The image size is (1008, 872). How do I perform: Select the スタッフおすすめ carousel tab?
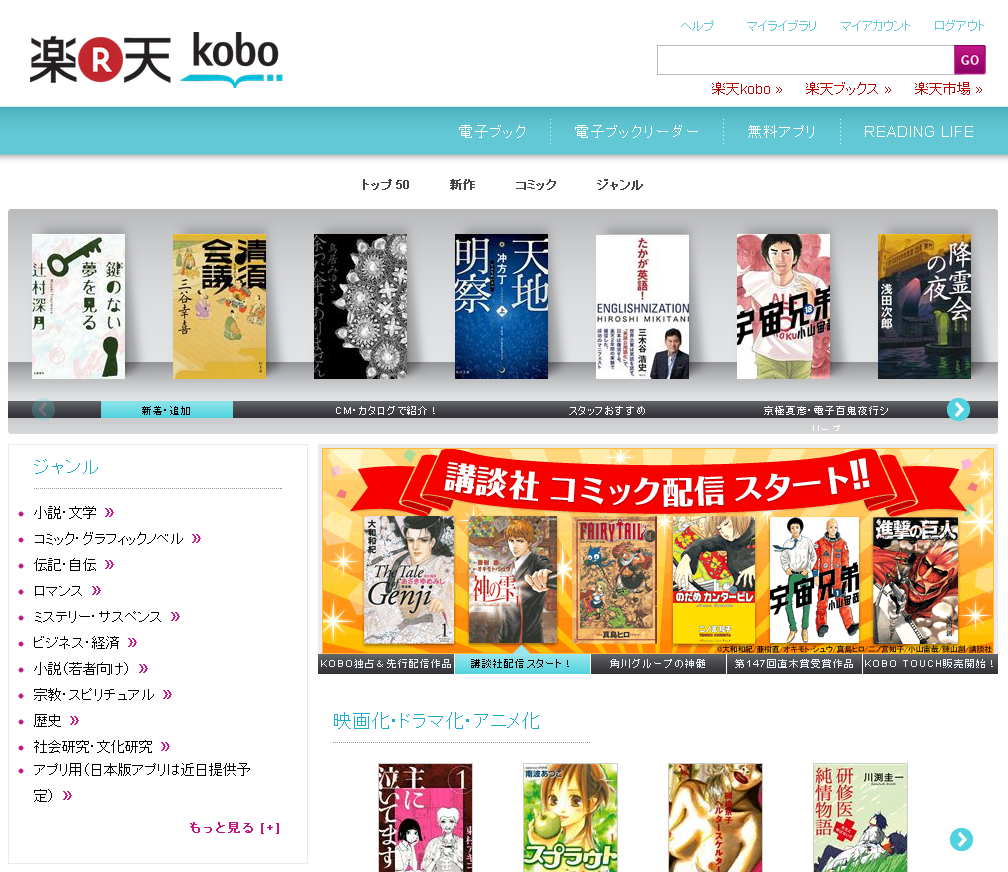[607, 410]
